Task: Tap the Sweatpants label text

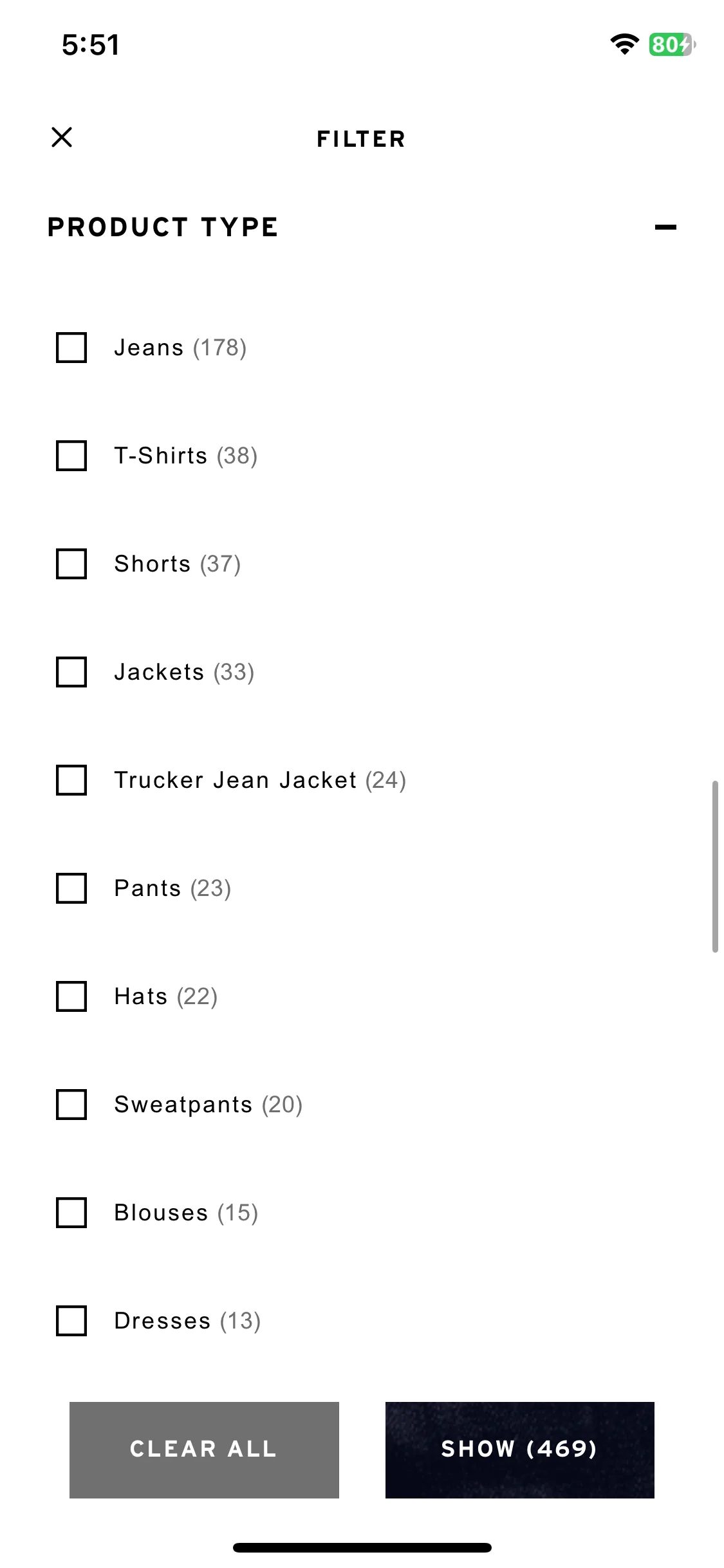Action: [183, 1105]
